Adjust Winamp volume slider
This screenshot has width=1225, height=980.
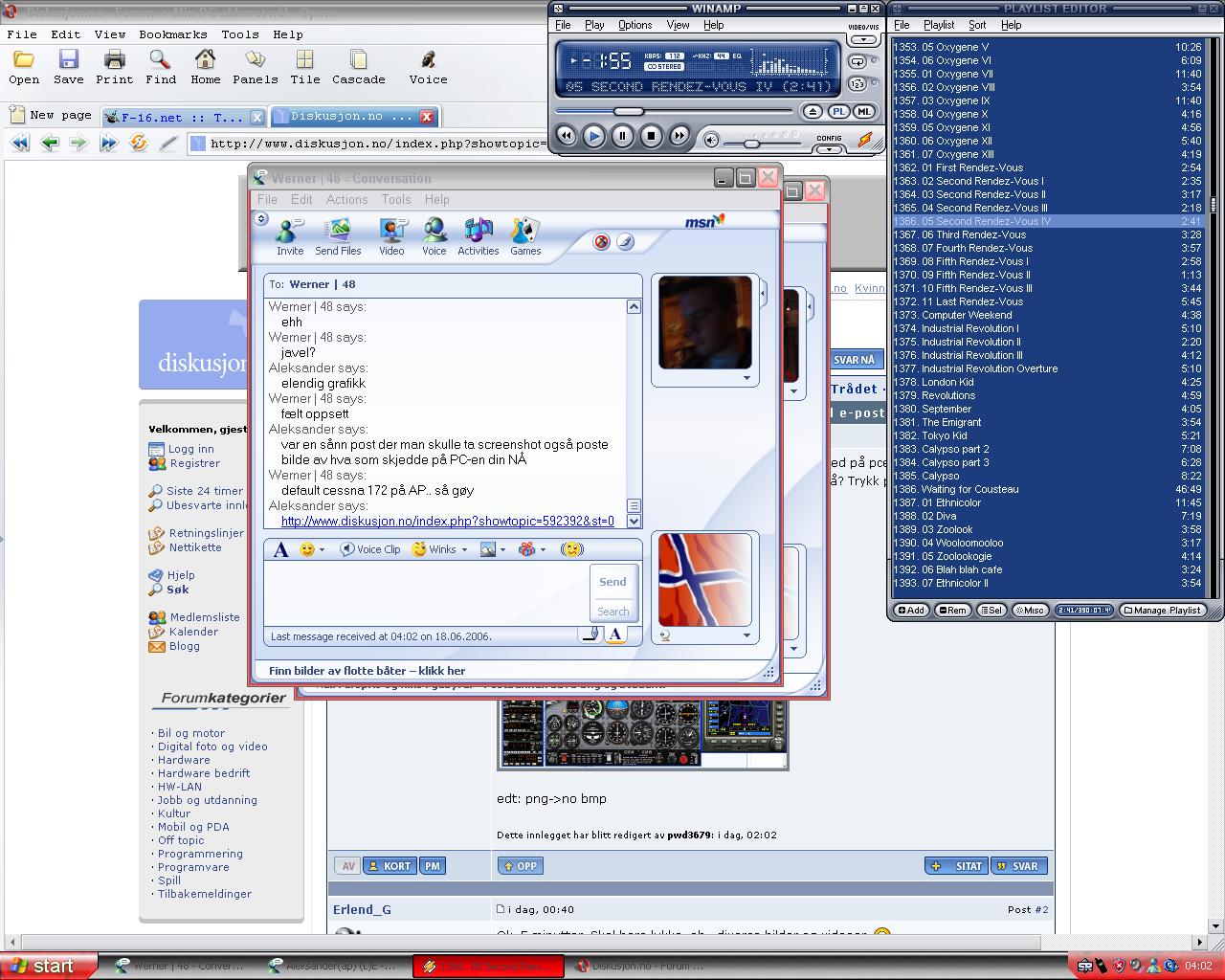tap(752, 144)
